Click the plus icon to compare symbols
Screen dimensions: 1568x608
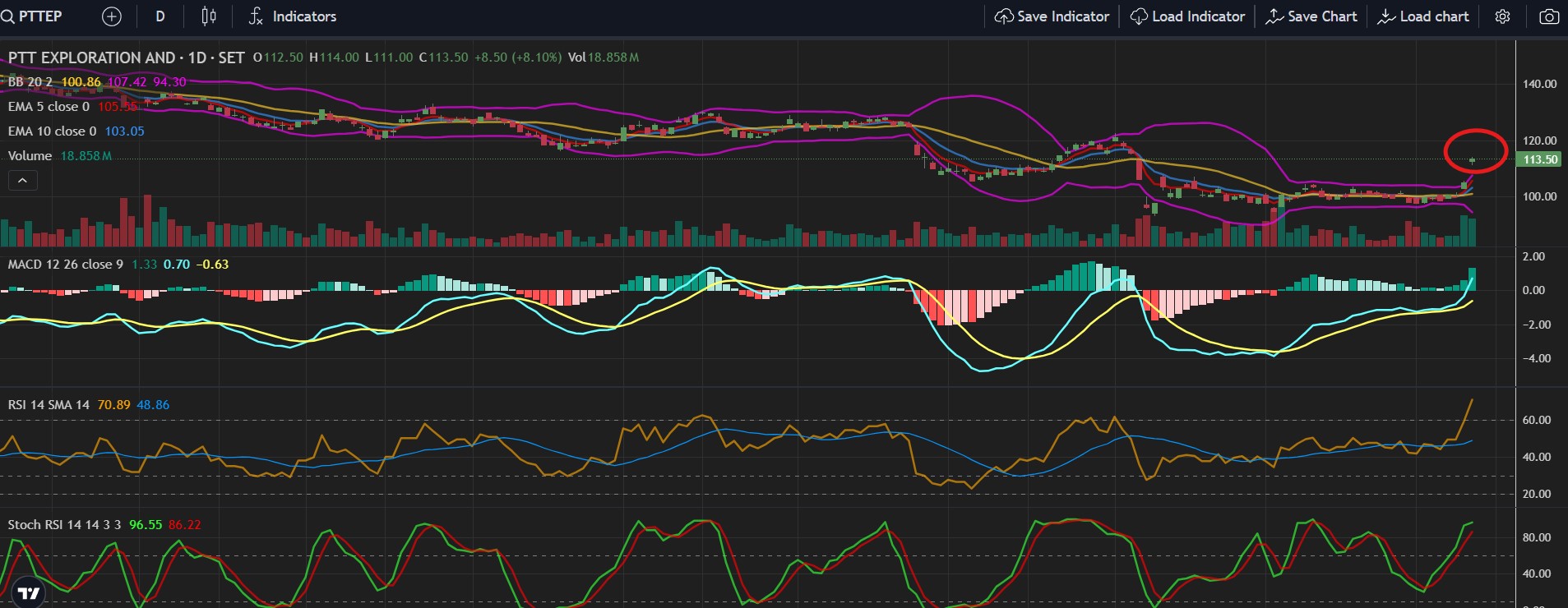pos(112,16)
